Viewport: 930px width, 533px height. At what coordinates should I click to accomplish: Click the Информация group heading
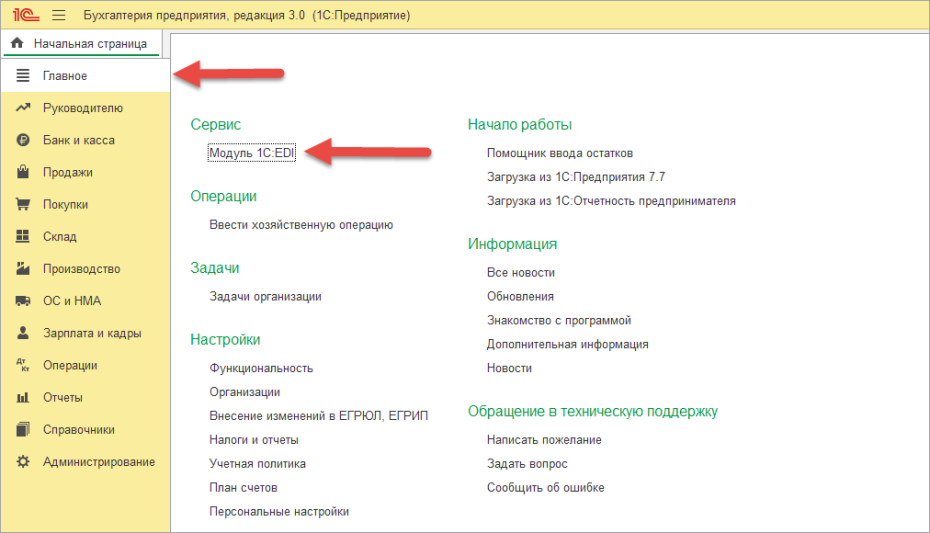pyautogui.click(x=512, y=244)
